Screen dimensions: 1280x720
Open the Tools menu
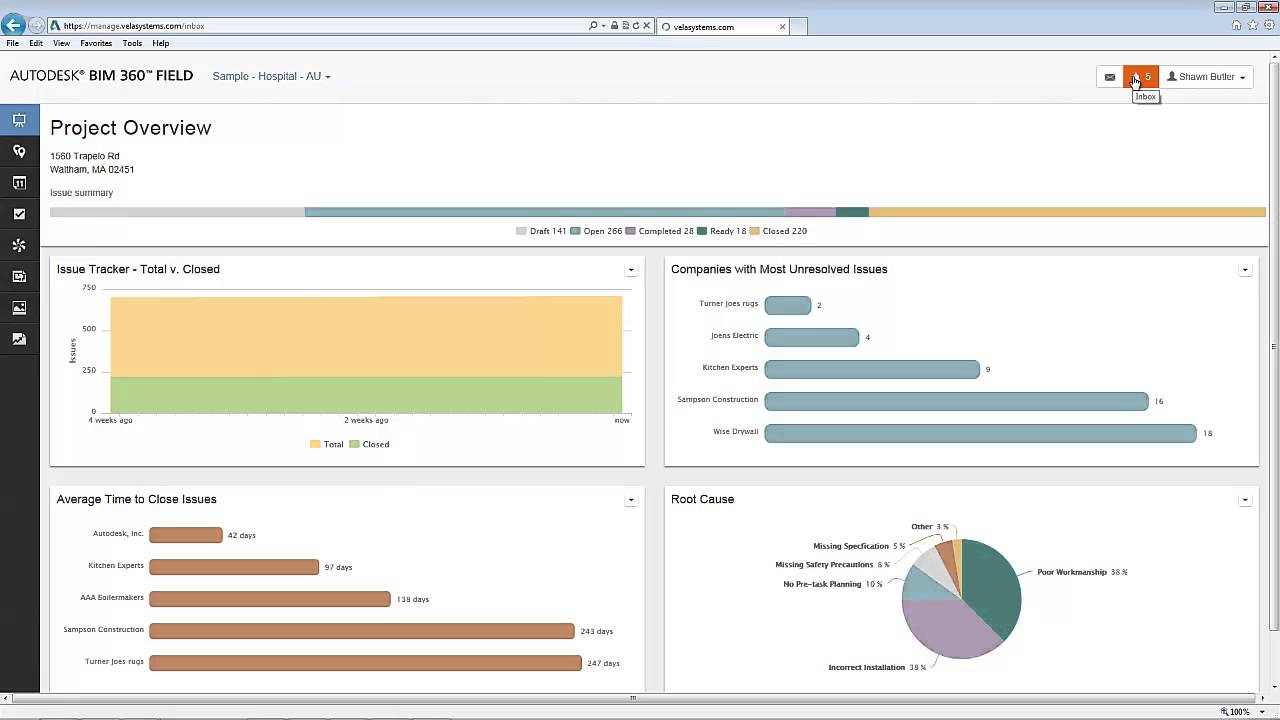132,43
